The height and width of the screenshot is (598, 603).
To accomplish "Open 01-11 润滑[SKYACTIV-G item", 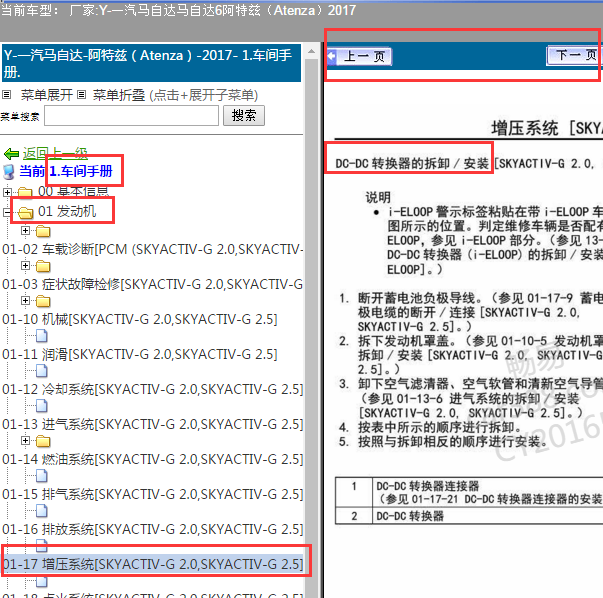I will point(140,355).
